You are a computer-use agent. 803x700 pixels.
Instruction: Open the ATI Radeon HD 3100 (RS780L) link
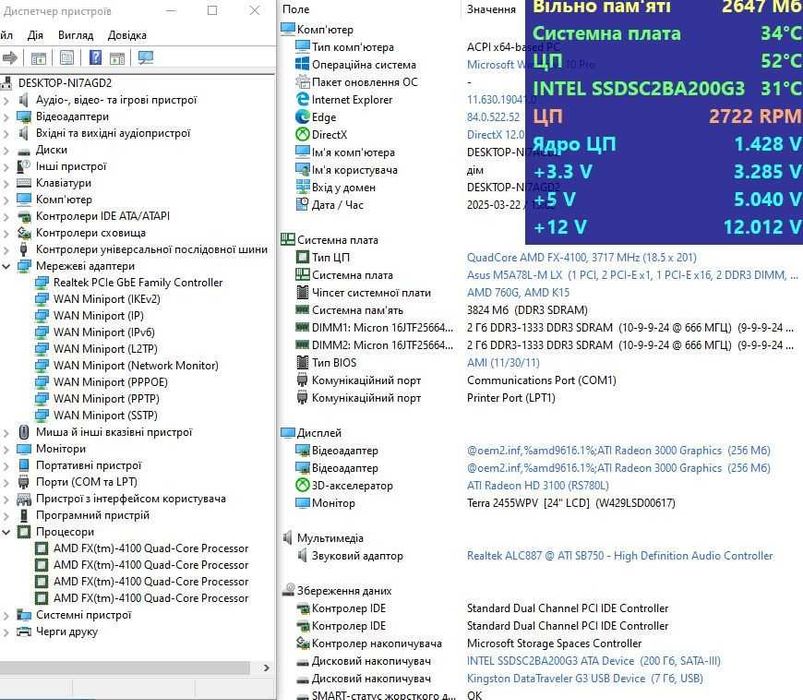click(538, 485)
